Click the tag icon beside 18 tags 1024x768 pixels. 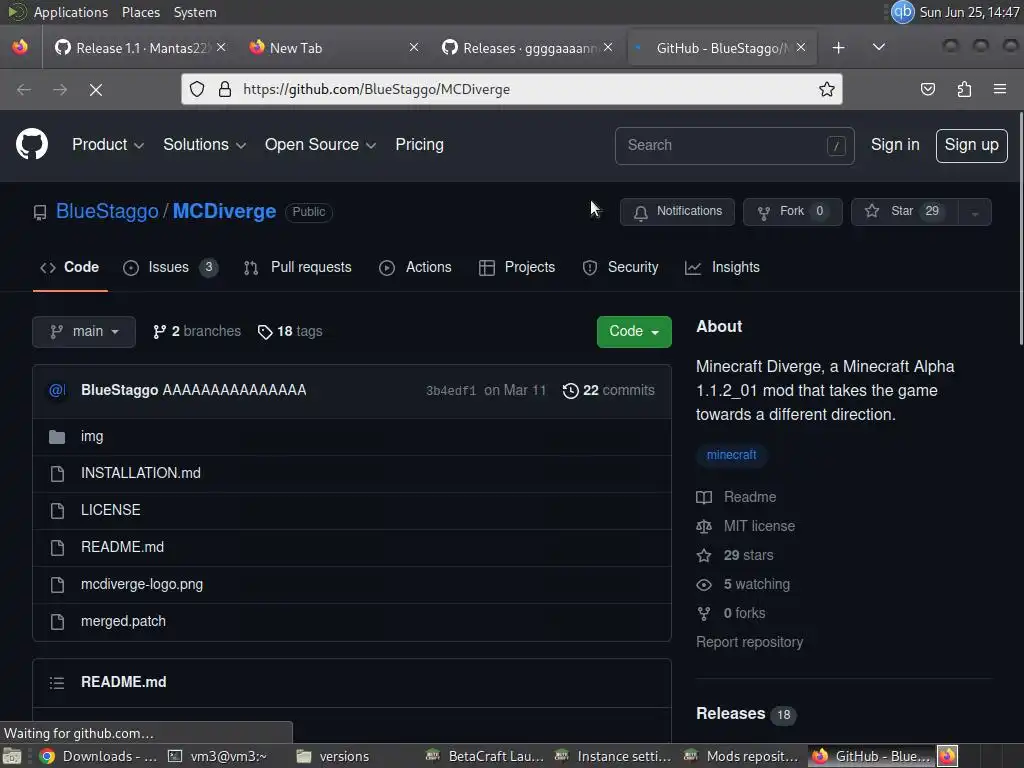[264, 332]
